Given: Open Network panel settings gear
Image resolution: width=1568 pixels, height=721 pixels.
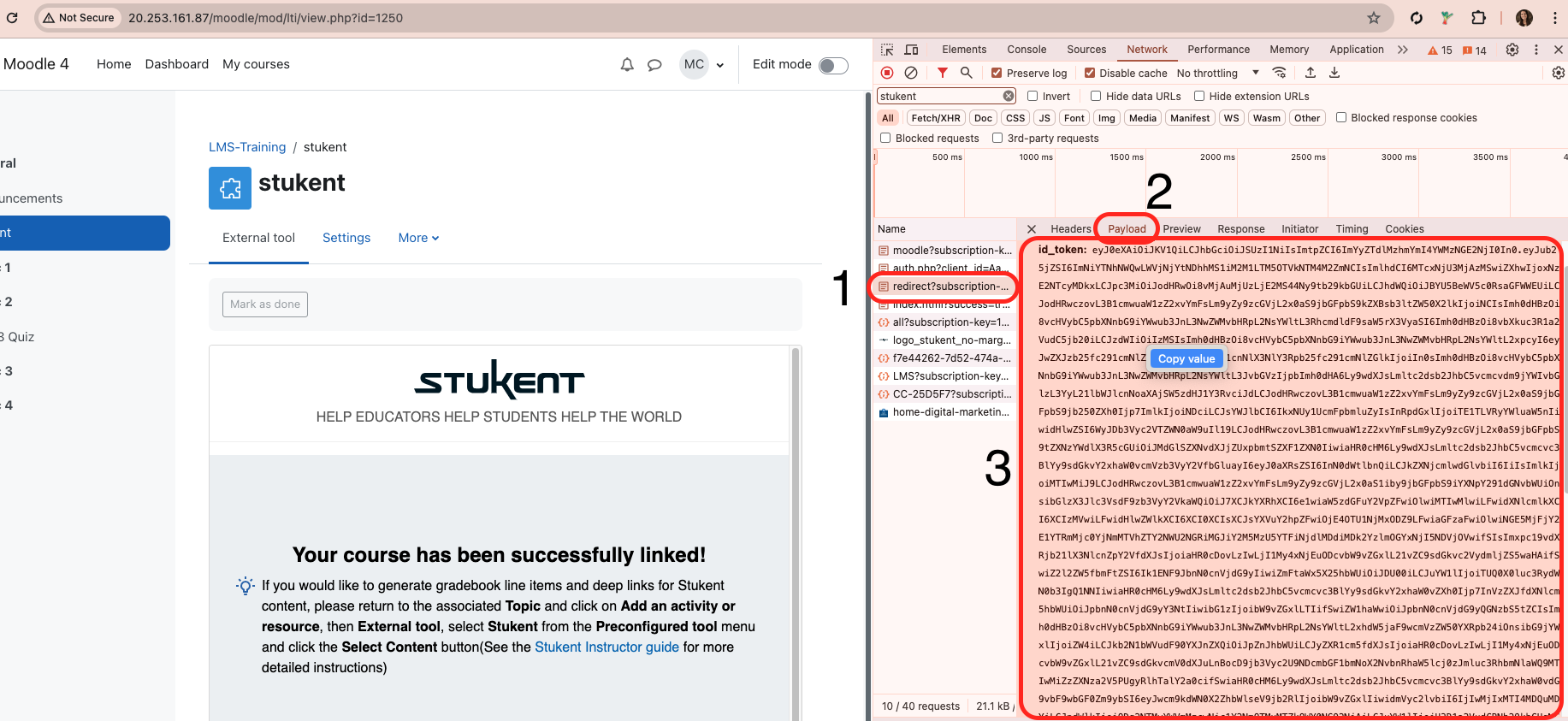Looking at the screenshot, I should coord(1558,73).
